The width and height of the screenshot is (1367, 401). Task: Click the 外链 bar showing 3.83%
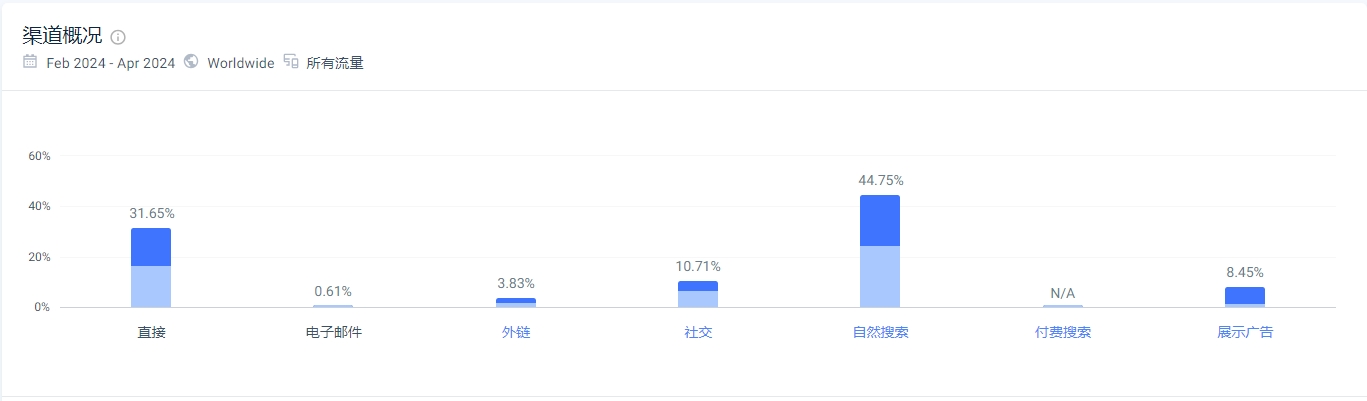[516, 302]
